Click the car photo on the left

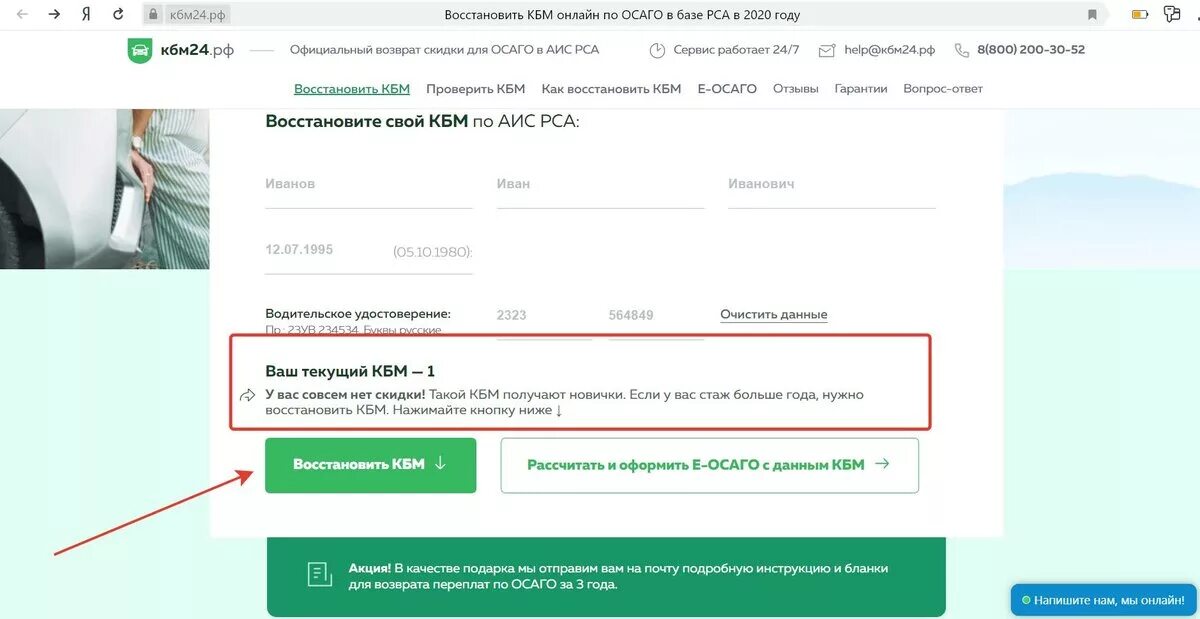105,188
